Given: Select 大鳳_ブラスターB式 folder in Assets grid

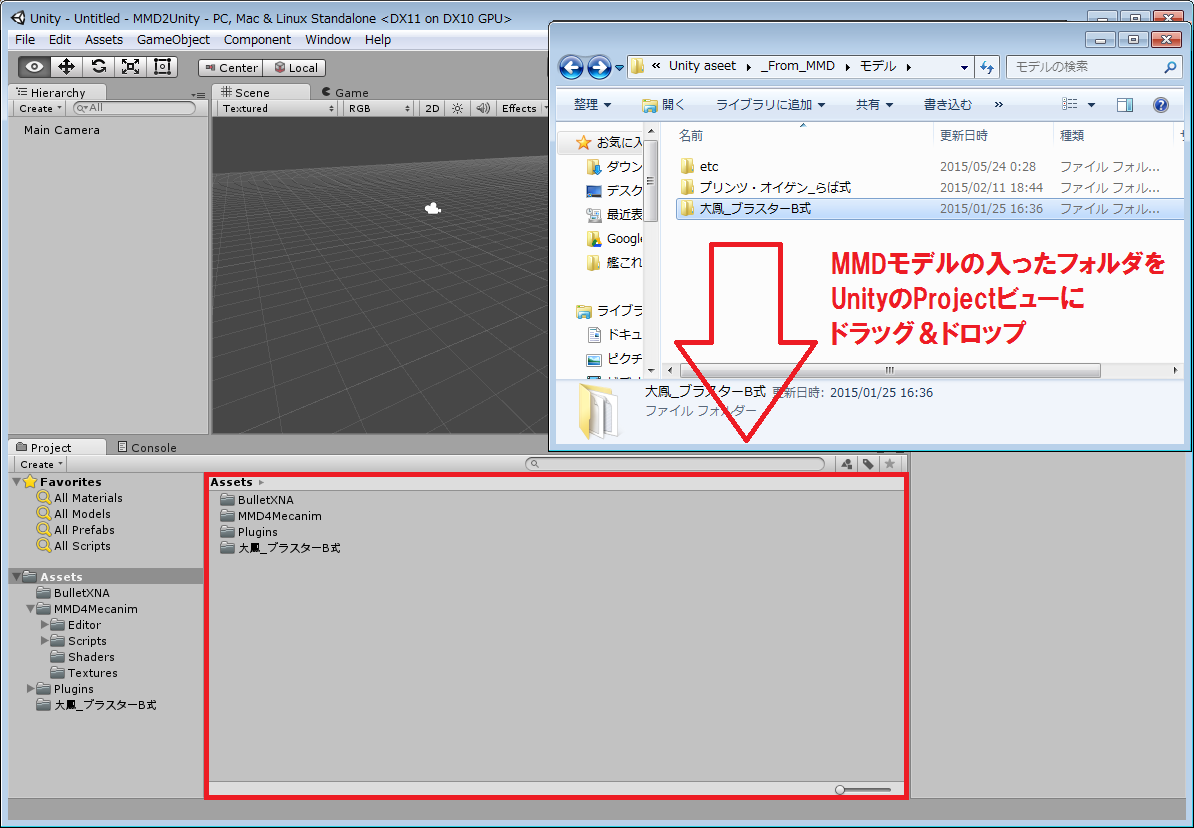Looking at the screenshot, I should pyautogui.click(x=279, y=548).
